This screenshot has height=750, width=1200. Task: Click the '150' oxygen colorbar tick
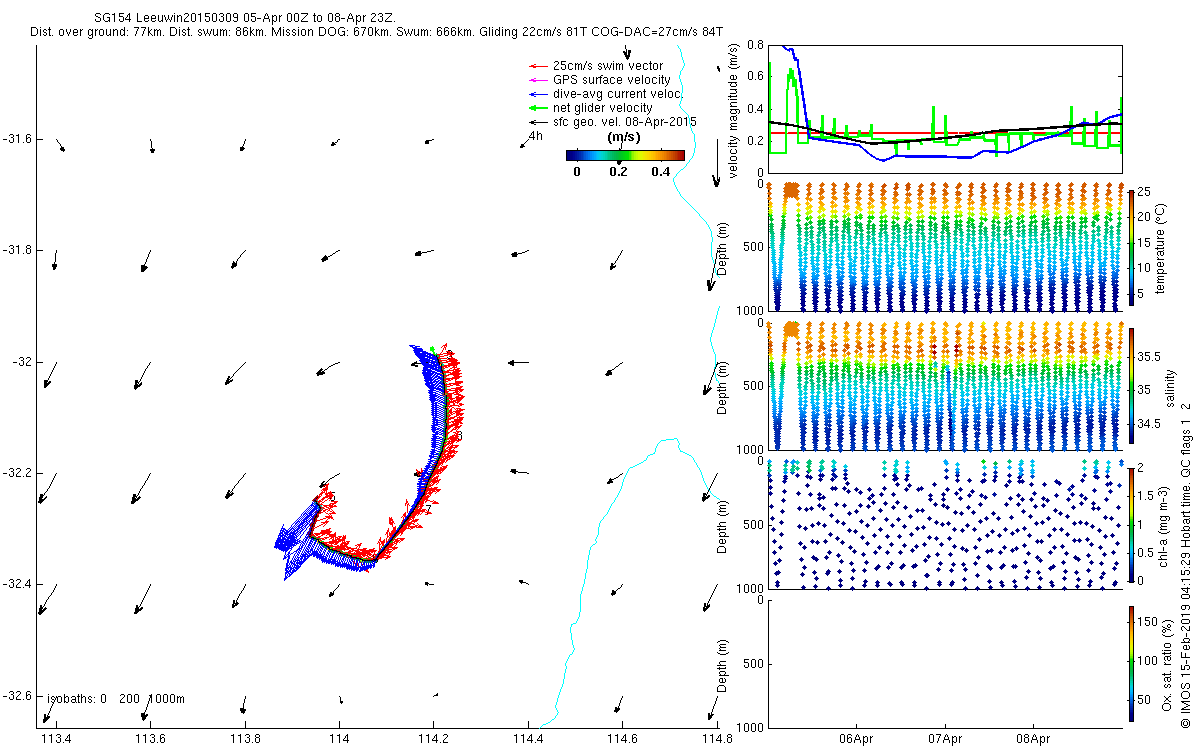tap(1148, 622)
